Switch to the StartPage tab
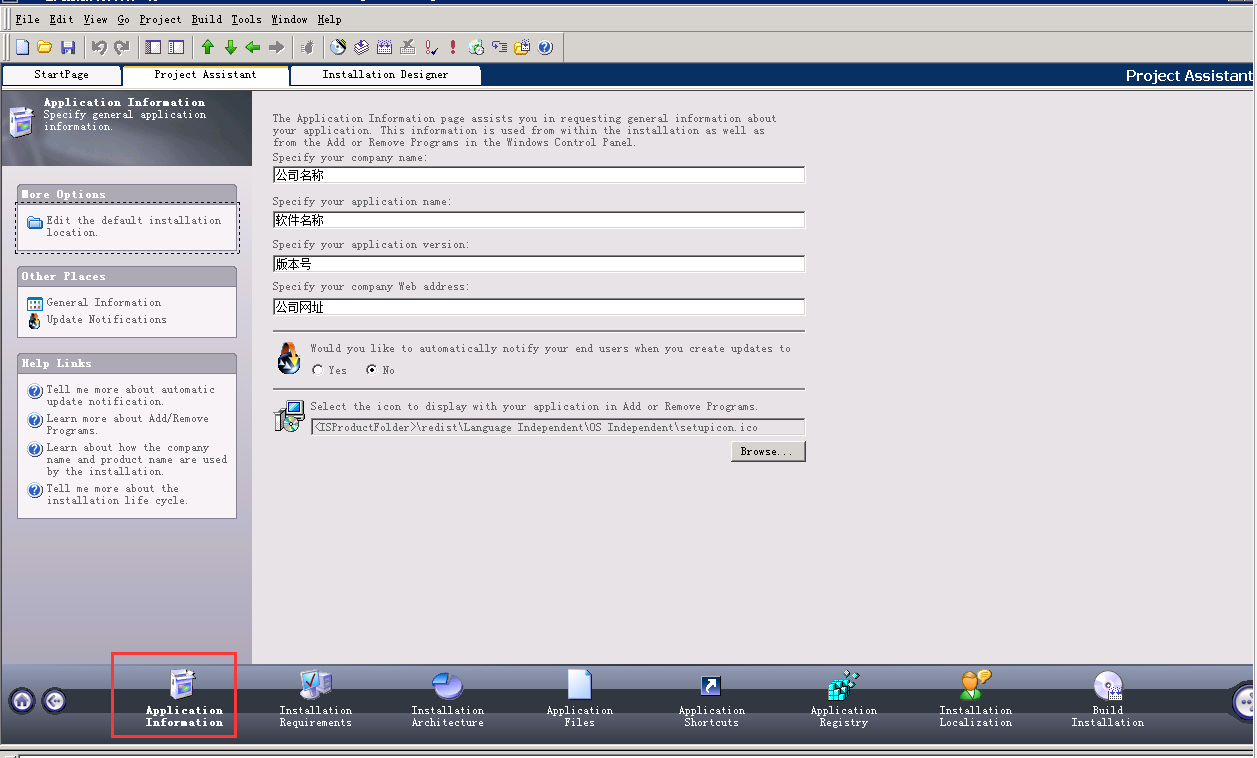Image resolution: width=1257 pixels, height=758 pixels. point(61,75)
